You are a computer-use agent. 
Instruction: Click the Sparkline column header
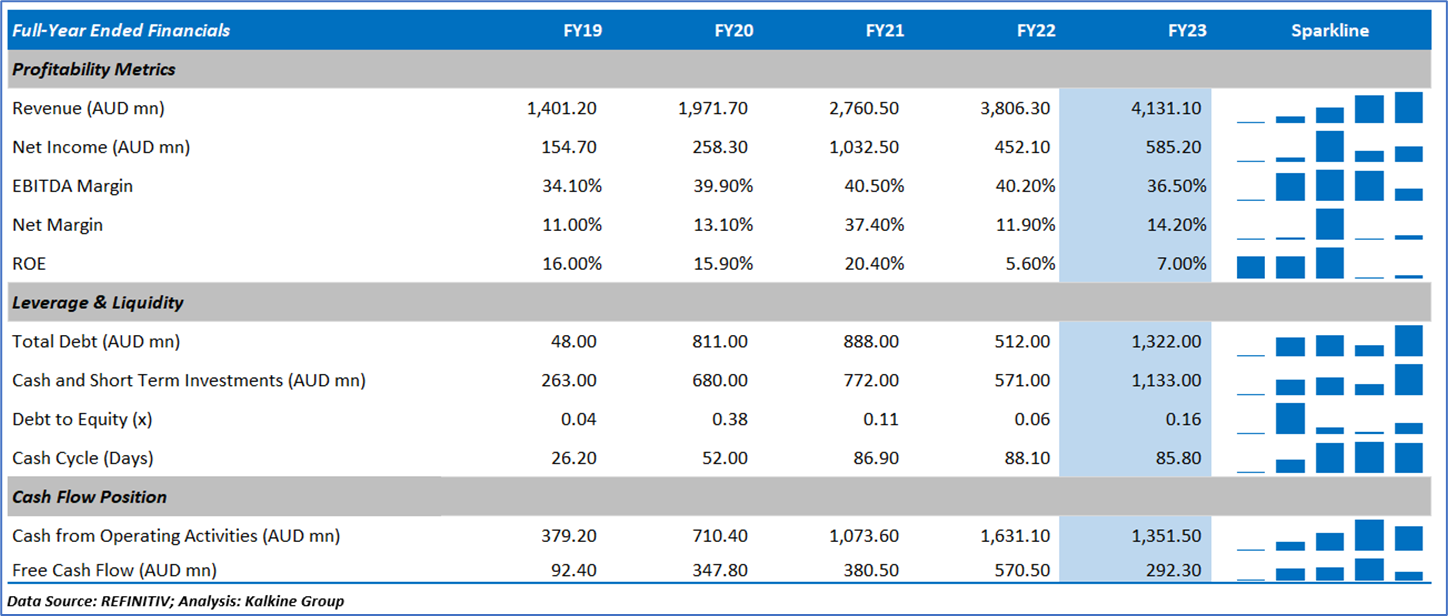[x=1329, y=31]
